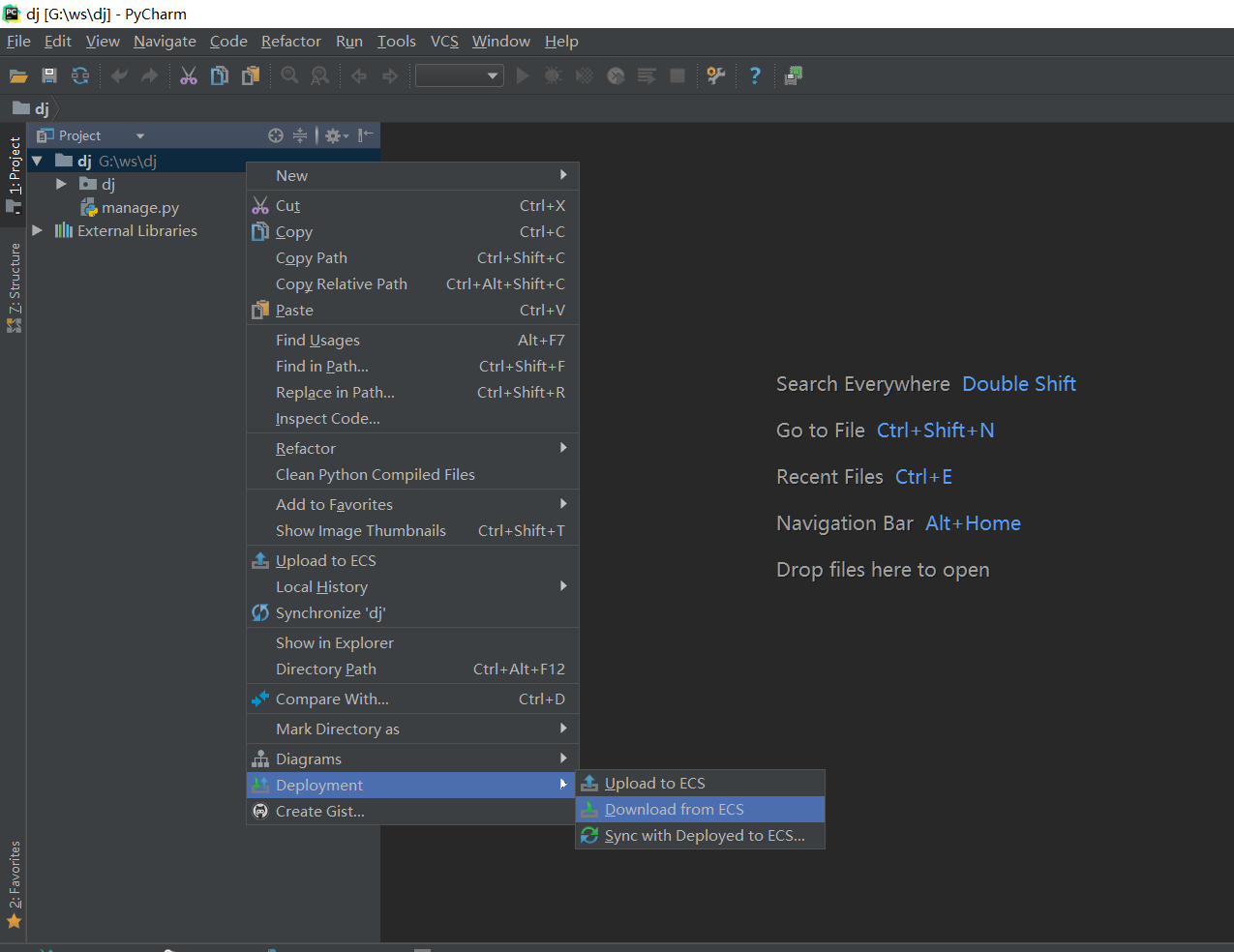The width and height of the screenshot is (1234, 952).
Task: Choose Show in Explorer
Action: tap(412, 642)
